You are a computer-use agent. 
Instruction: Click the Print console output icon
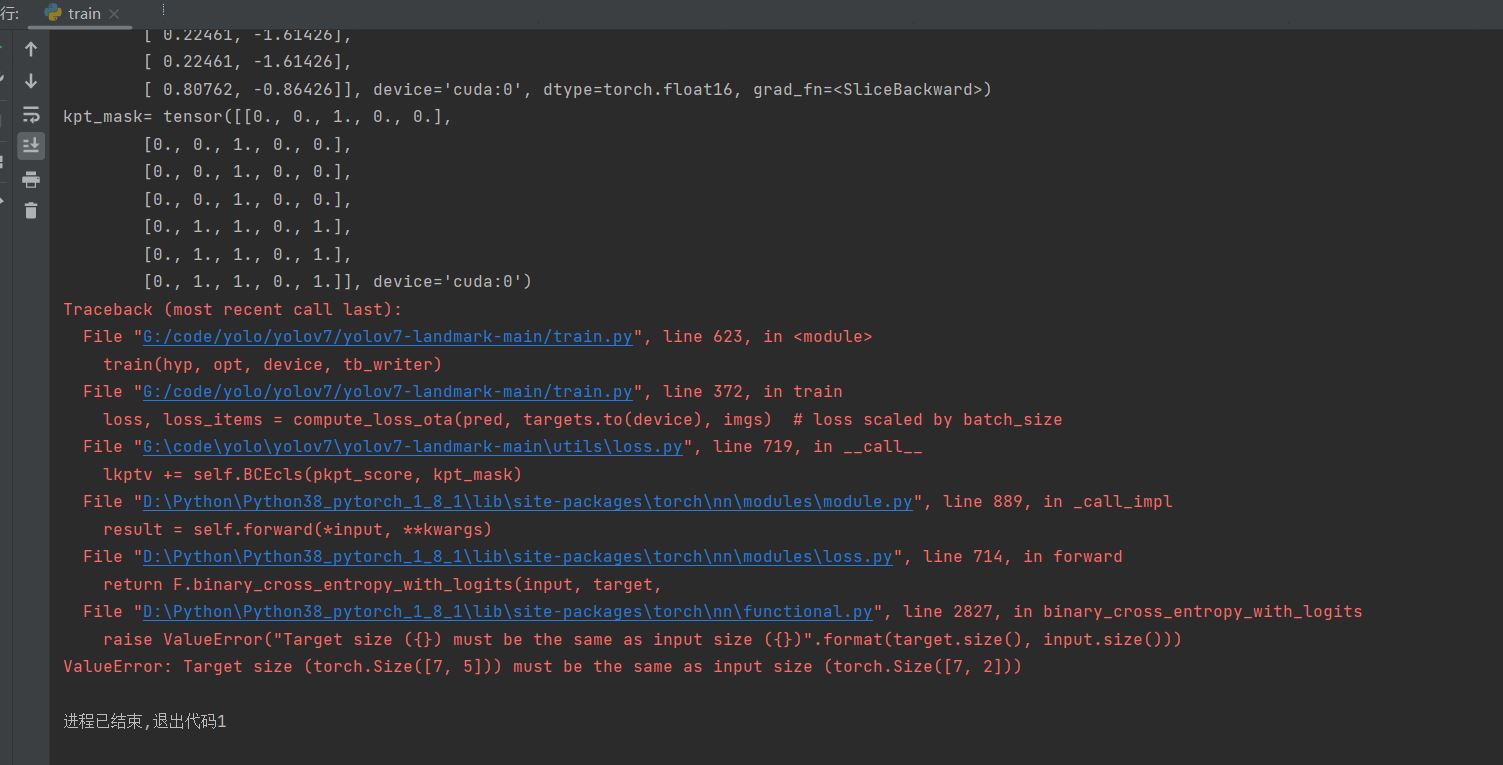click(31, 180)
